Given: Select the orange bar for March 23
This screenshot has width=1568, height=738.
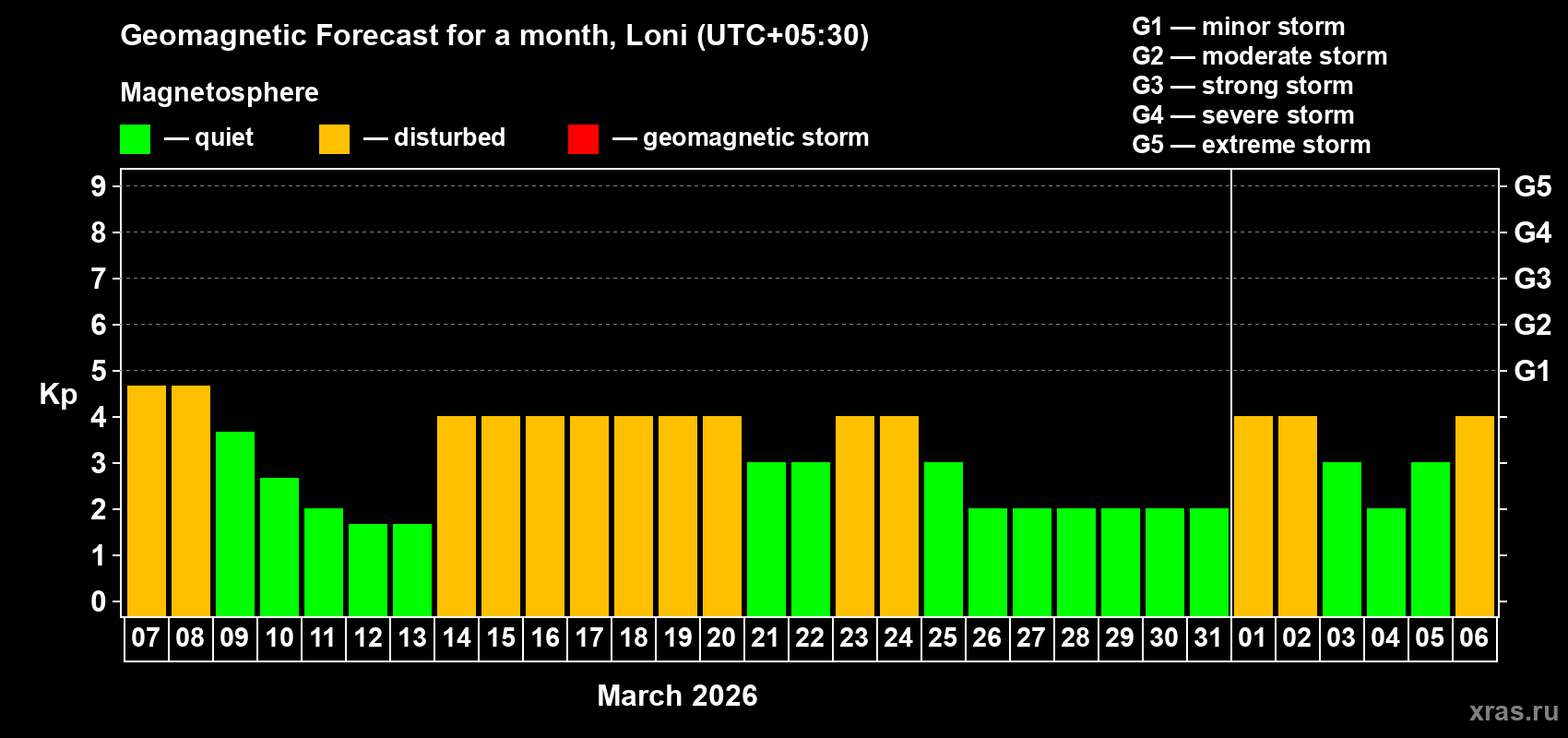Looking at the screenshot, I should 855,517.
